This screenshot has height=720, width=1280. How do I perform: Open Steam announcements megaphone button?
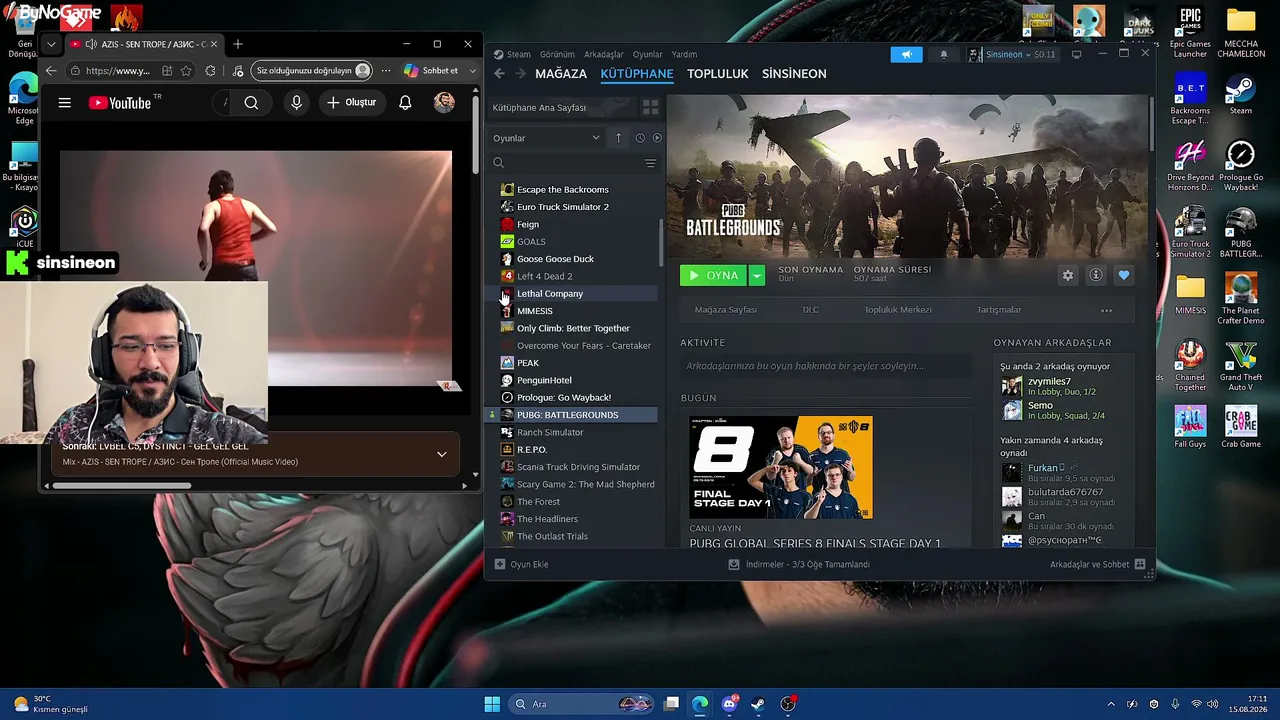(x=906, y=54)
